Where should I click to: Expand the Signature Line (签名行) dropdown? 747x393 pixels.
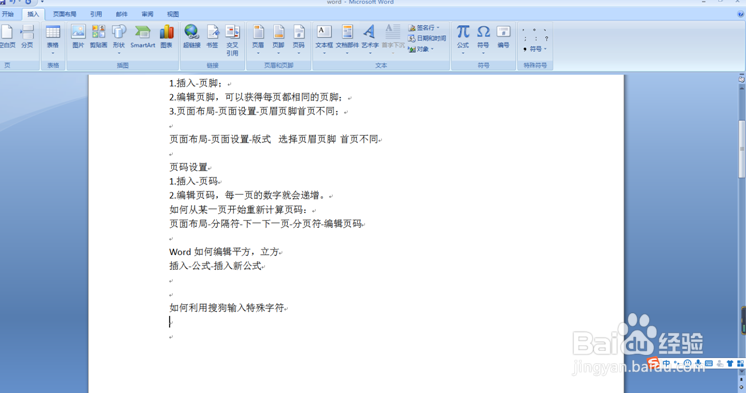(x=438, y=28)
